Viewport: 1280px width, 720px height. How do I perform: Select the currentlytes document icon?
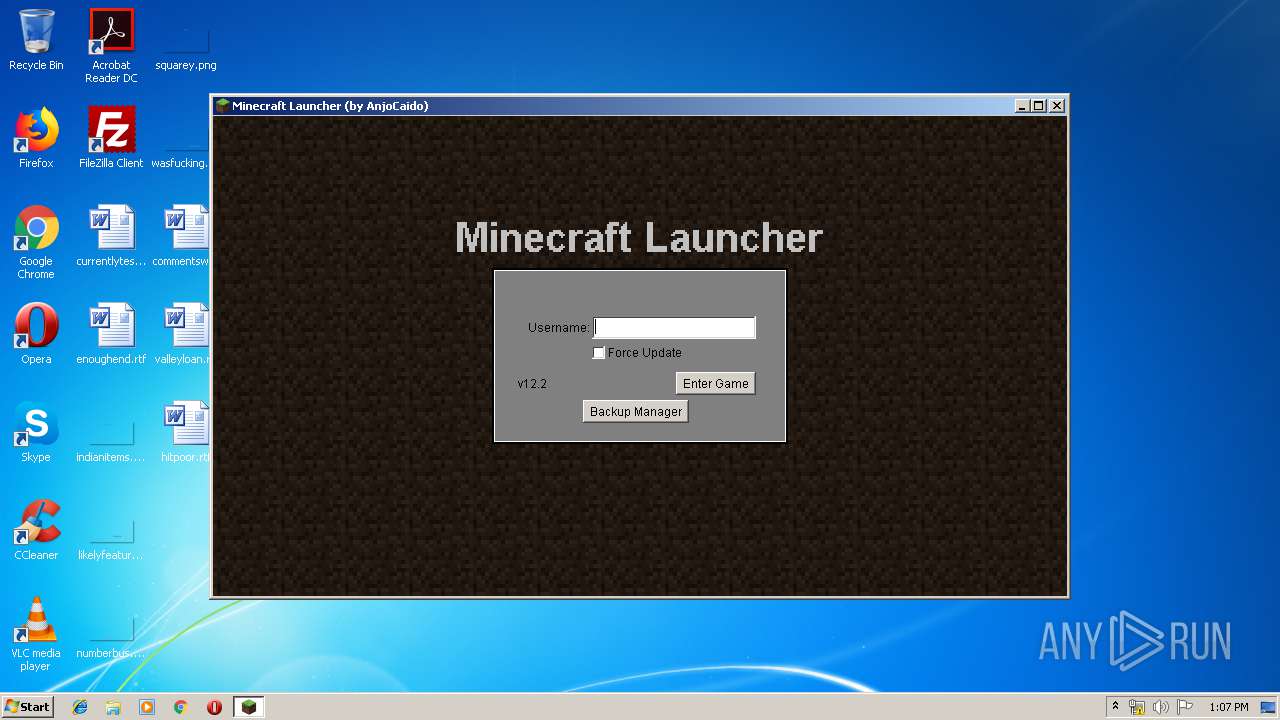click(x=111, y=236)
